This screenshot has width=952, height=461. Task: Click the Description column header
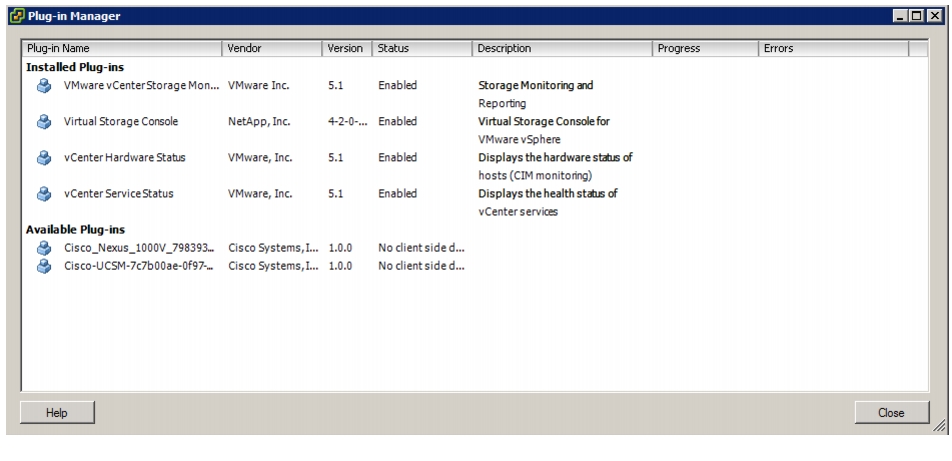562,49
